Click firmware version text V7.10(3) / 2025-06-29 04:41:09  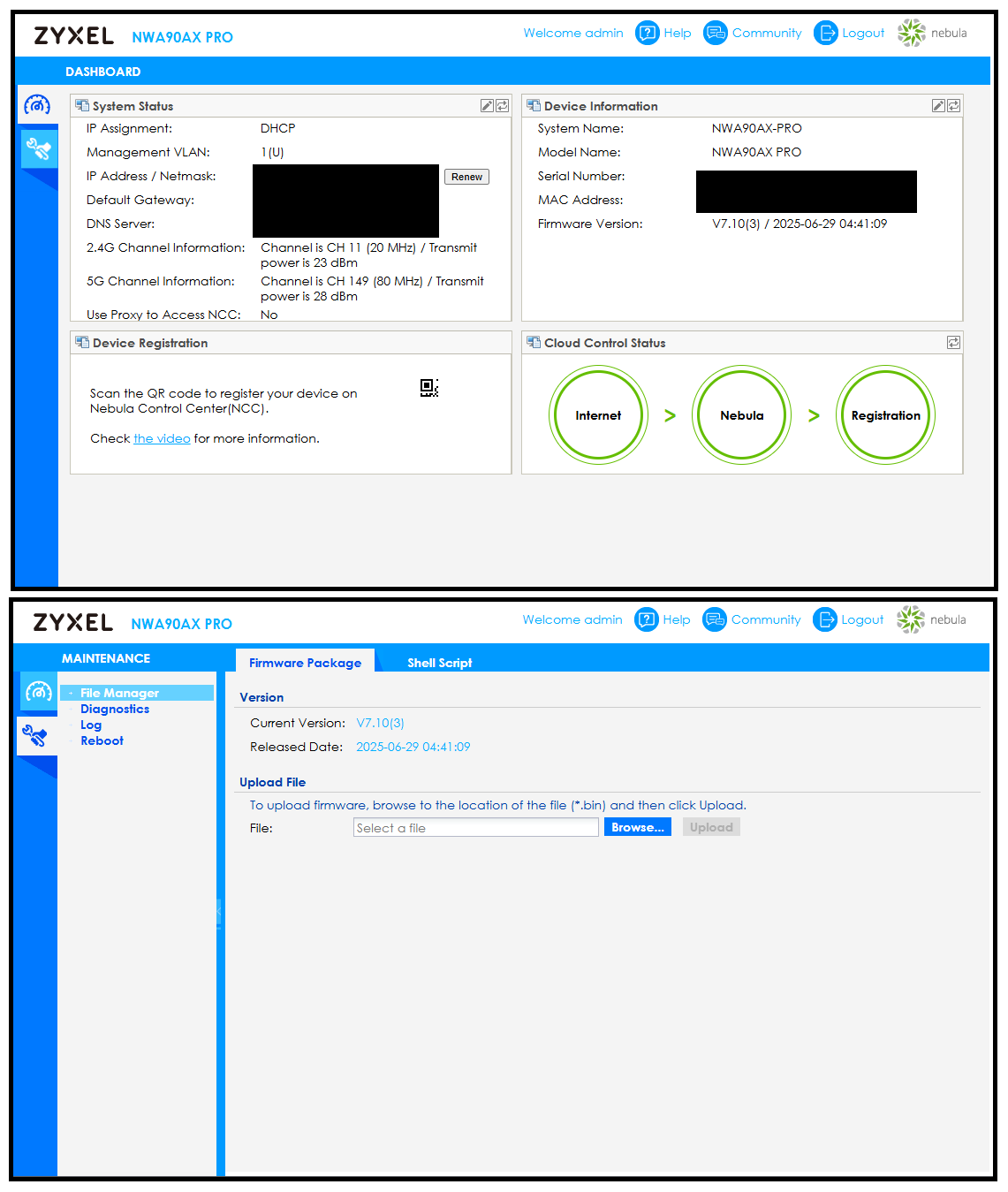[800, 224]
